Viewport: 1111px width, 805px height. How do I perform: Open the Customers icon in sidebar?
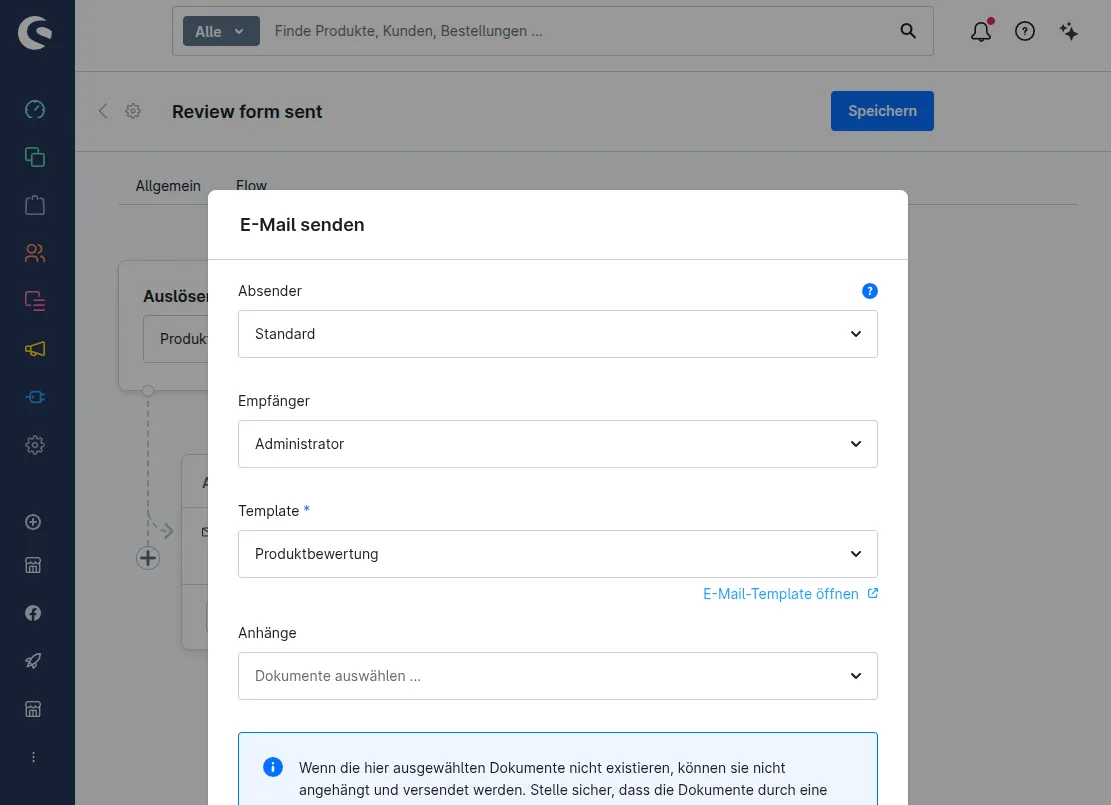coord(35,253)
